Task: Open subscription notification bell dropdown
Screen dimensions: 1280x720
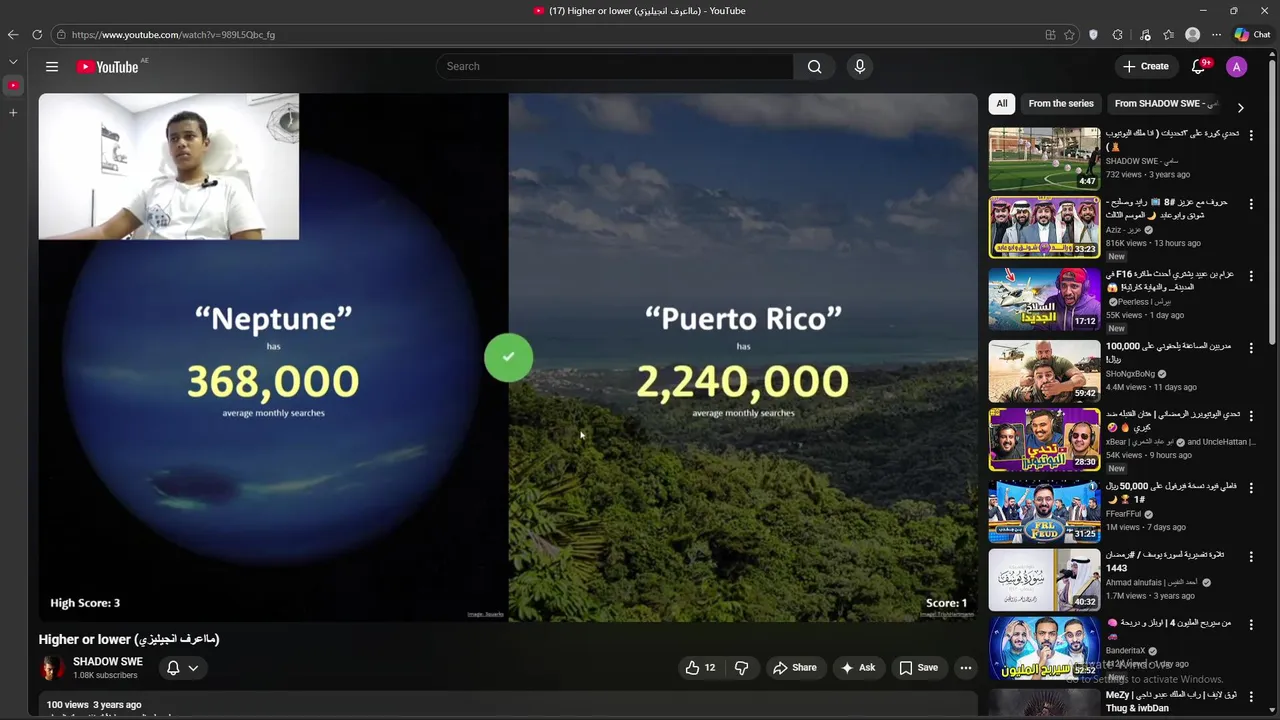Action: coord(182,668)
